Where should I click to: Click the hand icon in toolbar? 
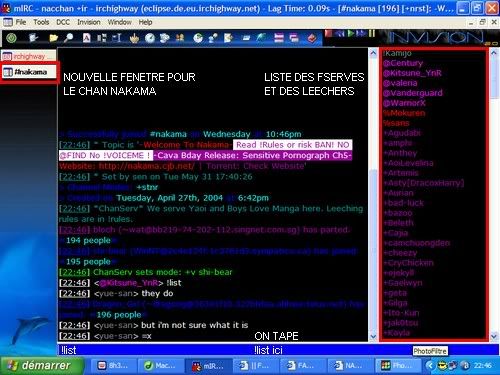(134, 38)
